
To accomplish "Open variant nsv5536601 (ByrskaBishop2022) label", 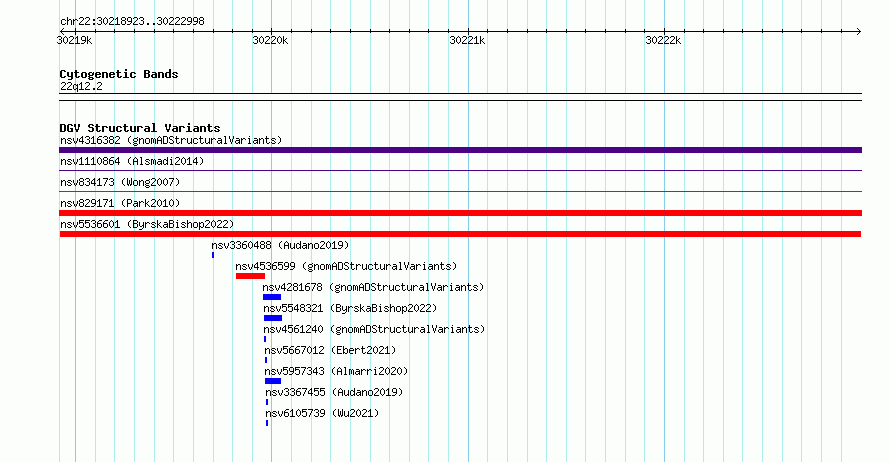I will click(x=147, y=224).
